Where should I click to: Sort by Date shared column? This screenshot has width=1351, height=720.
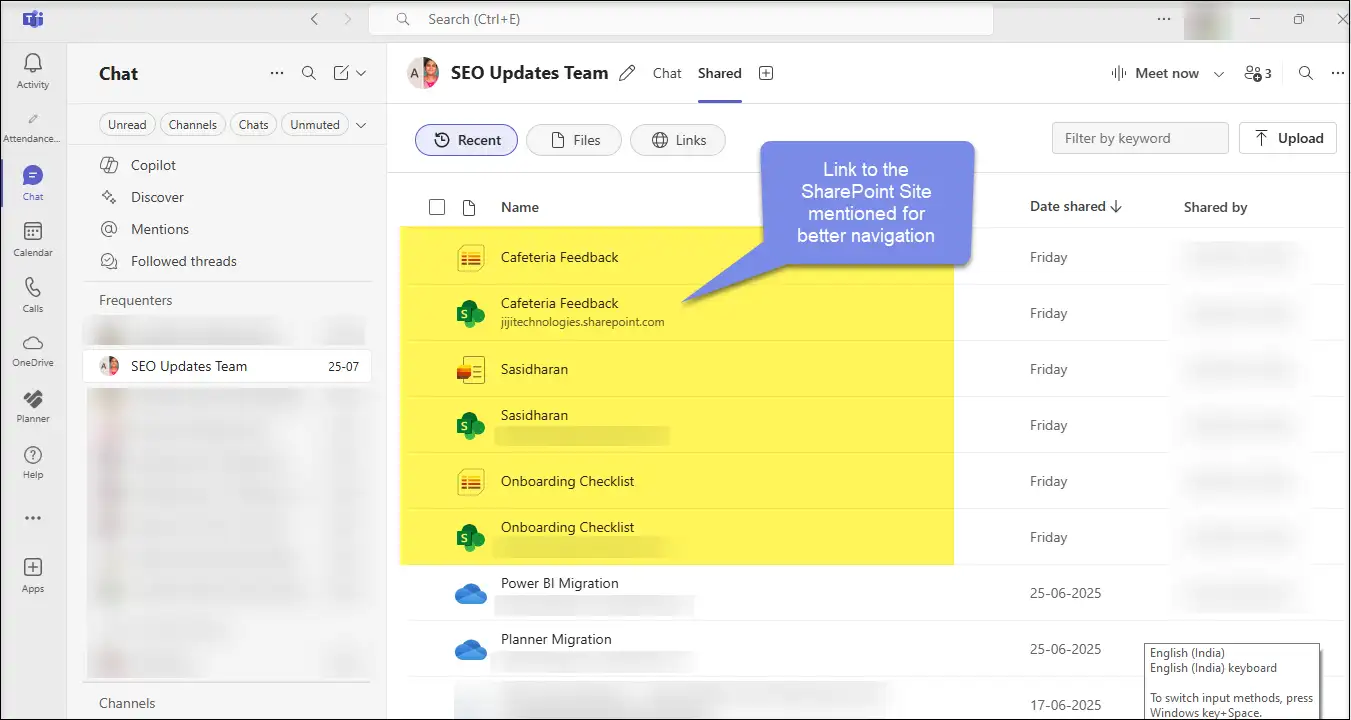point(1076,206)
